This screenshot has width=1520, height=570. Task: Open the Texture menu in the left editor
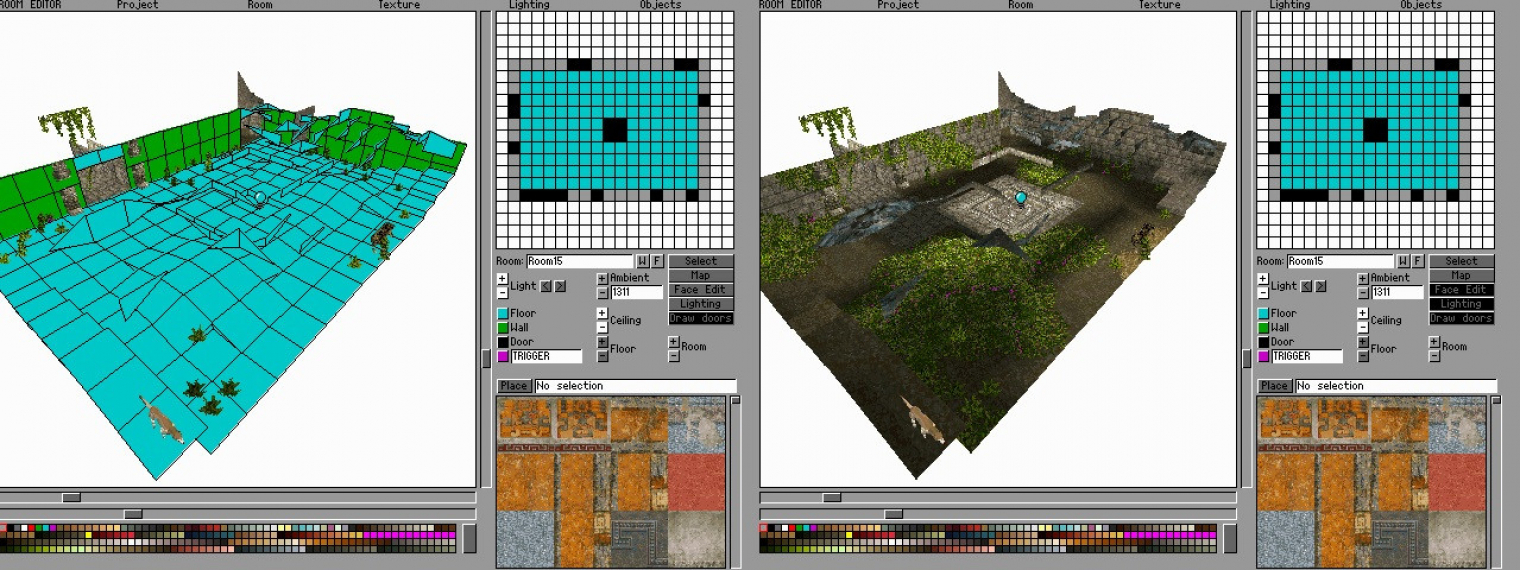[x=399, y=5]
